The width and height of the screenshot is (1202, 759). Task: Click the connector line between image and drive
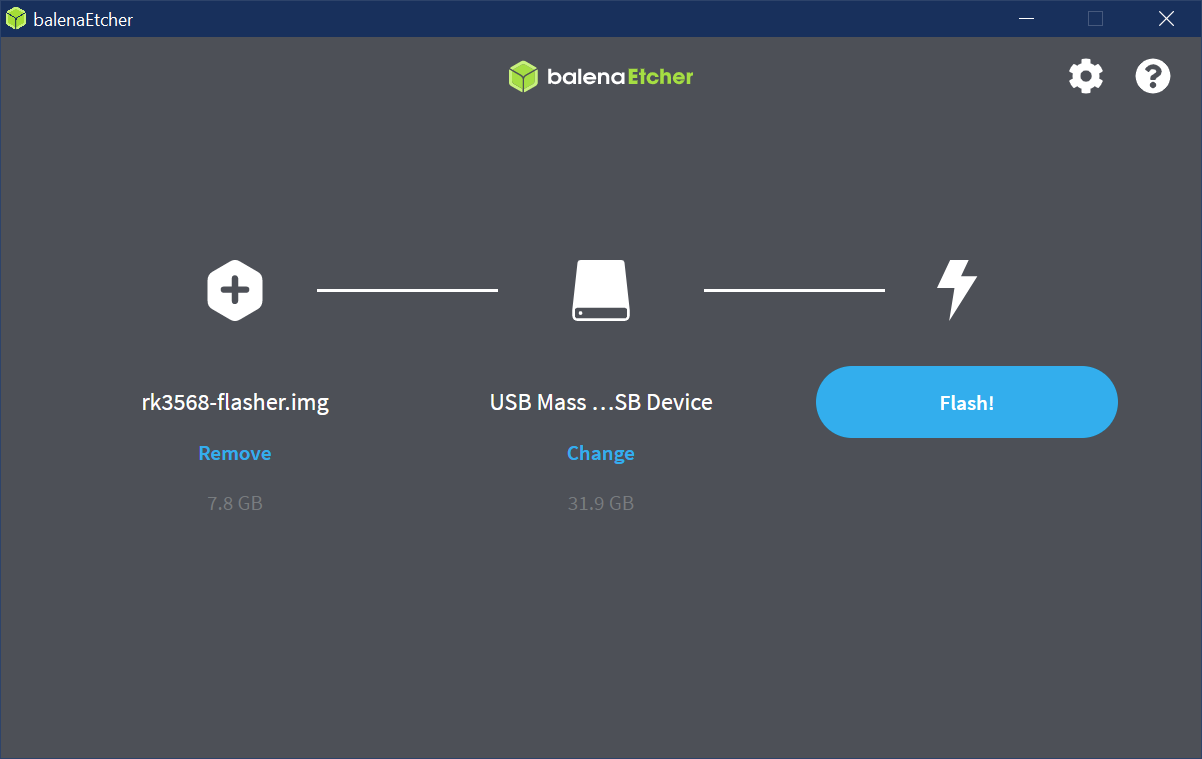(x=407, y=290)
